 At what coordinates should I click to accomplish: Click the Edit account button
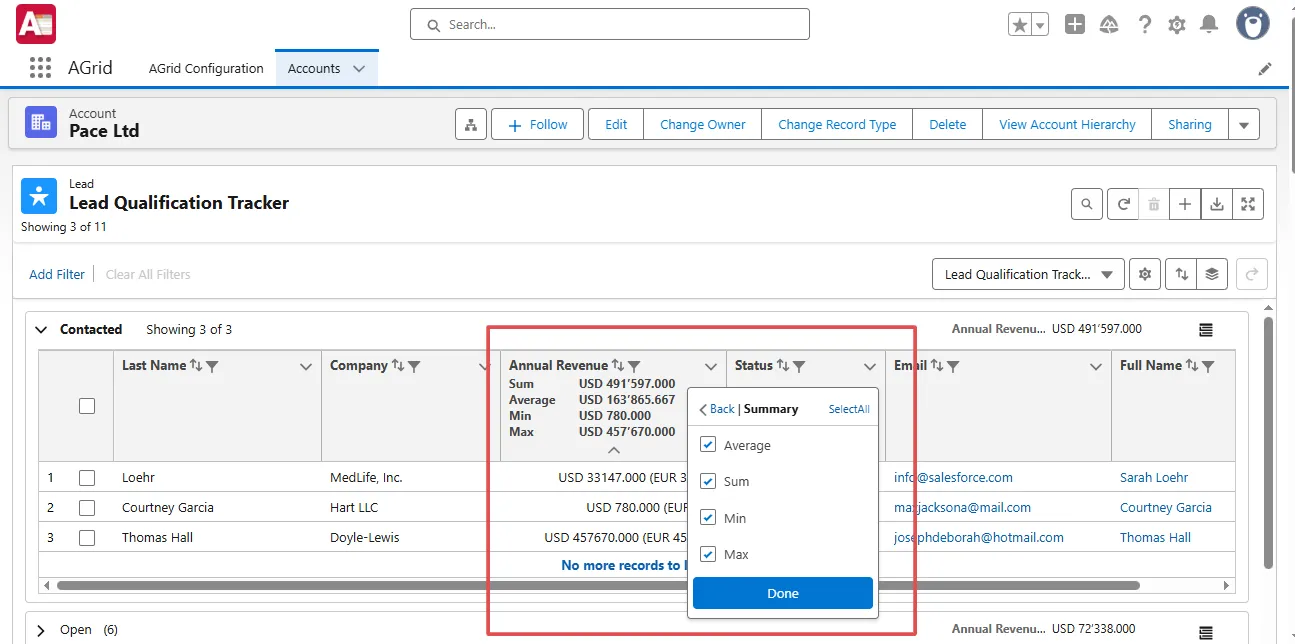[x=616, y=125]
